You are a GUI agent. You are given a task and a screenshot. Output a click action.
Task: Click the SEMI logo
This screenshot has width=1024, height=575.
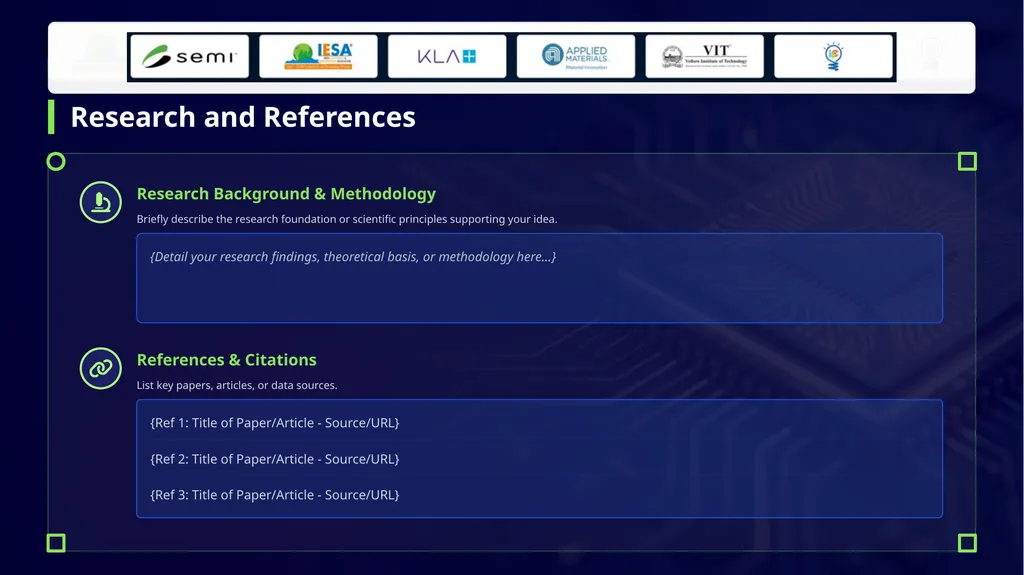tap(189, 57)
